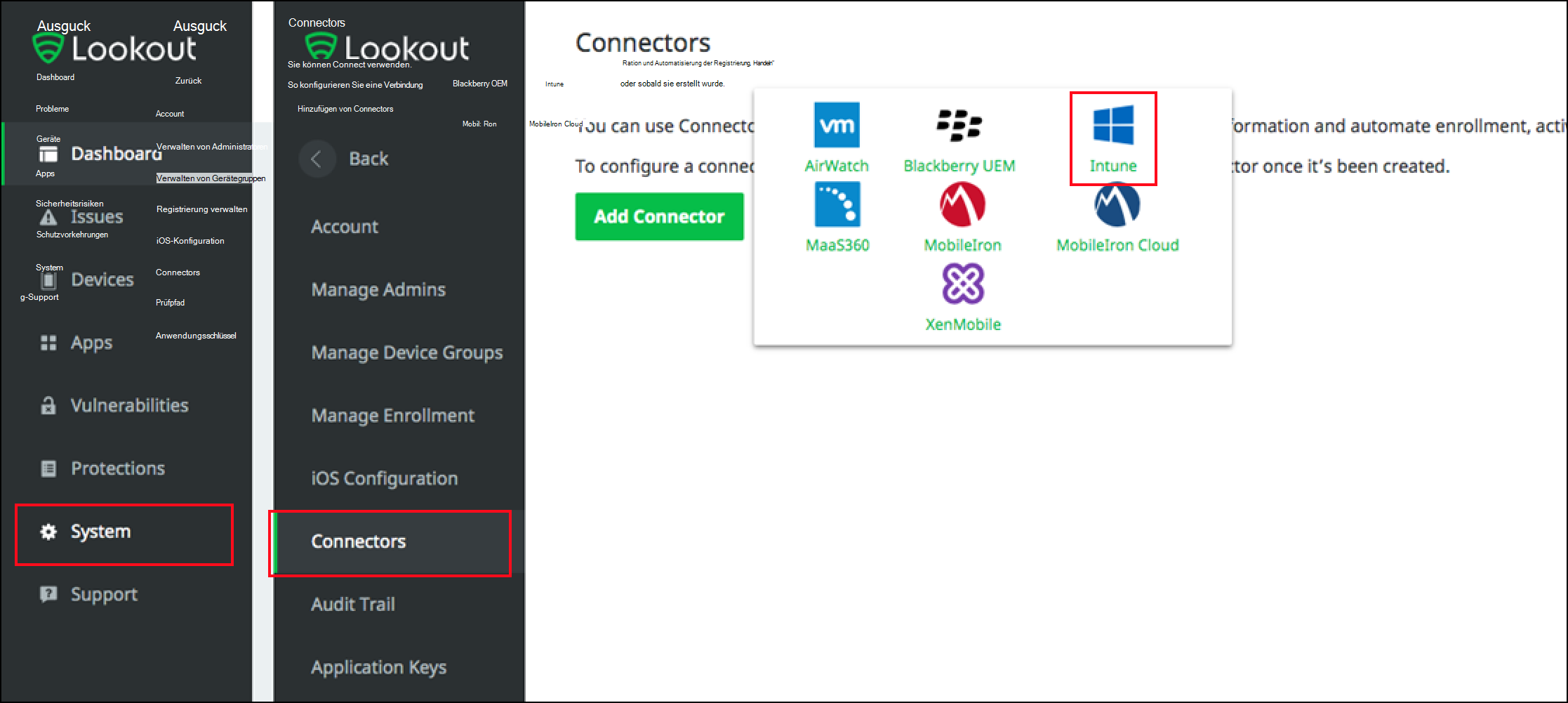Click the MaaS360 label link

(x=837, y=245)
